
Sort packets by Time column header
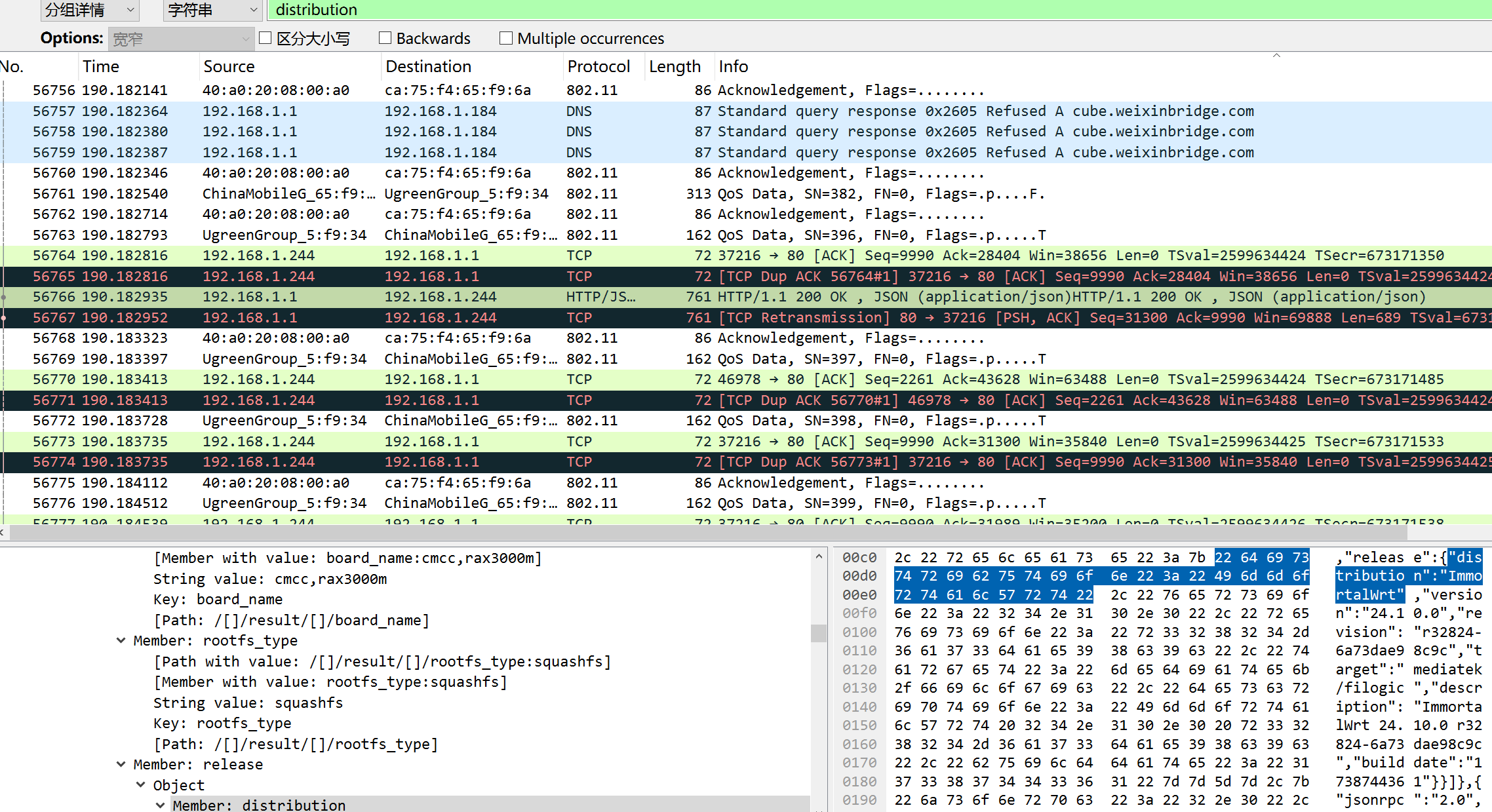tap(100, 66)
